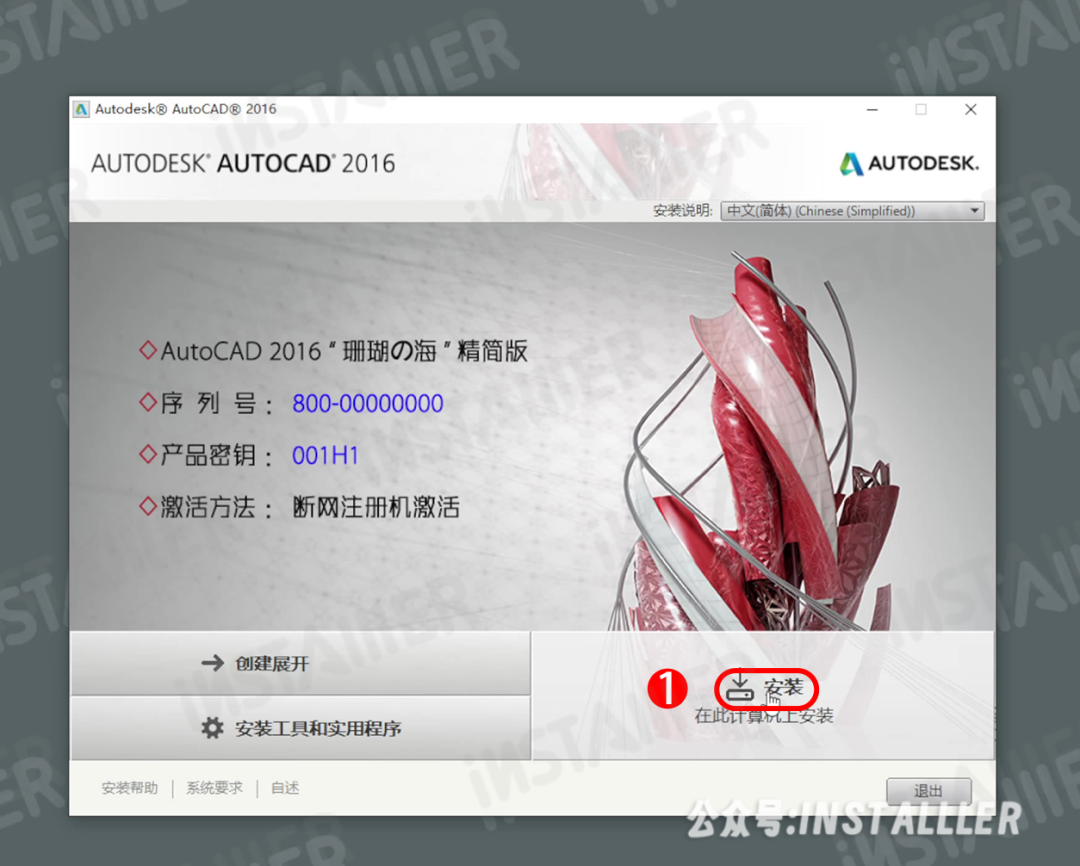Open the 自述 link
Viewport: 1080px width, 866px height.
pos(285,787)
